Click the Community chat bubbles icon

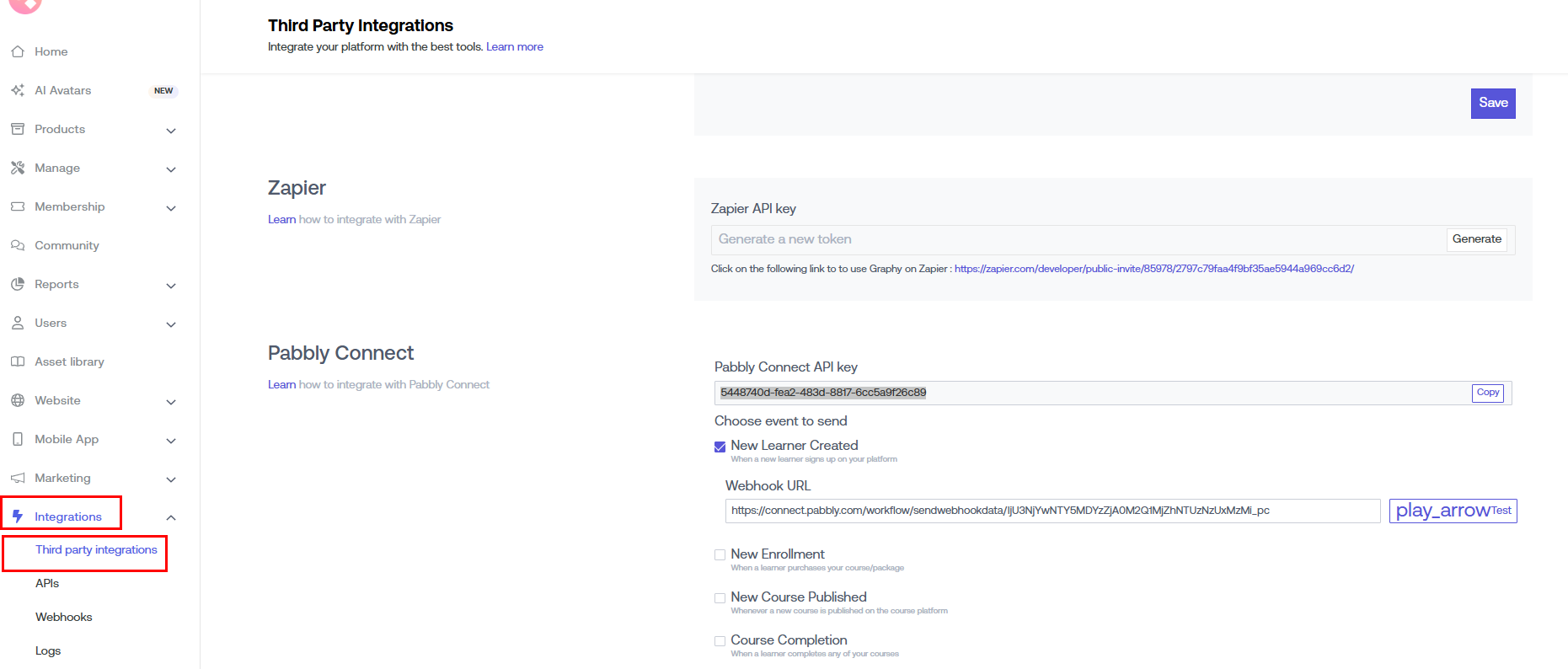point(18,245)
